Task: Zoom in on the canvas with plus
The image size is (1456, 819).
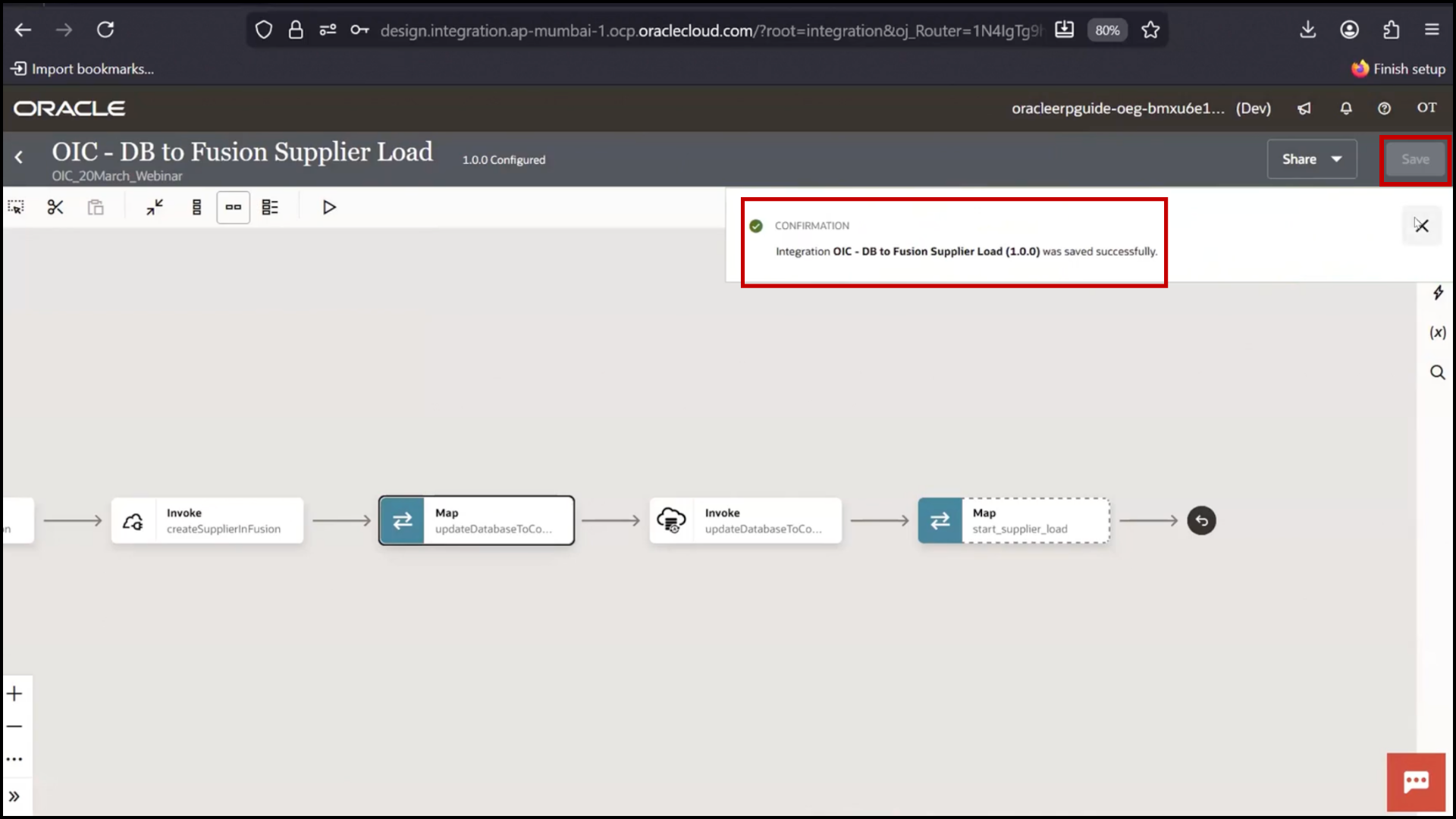Action: tap(15, 693)
